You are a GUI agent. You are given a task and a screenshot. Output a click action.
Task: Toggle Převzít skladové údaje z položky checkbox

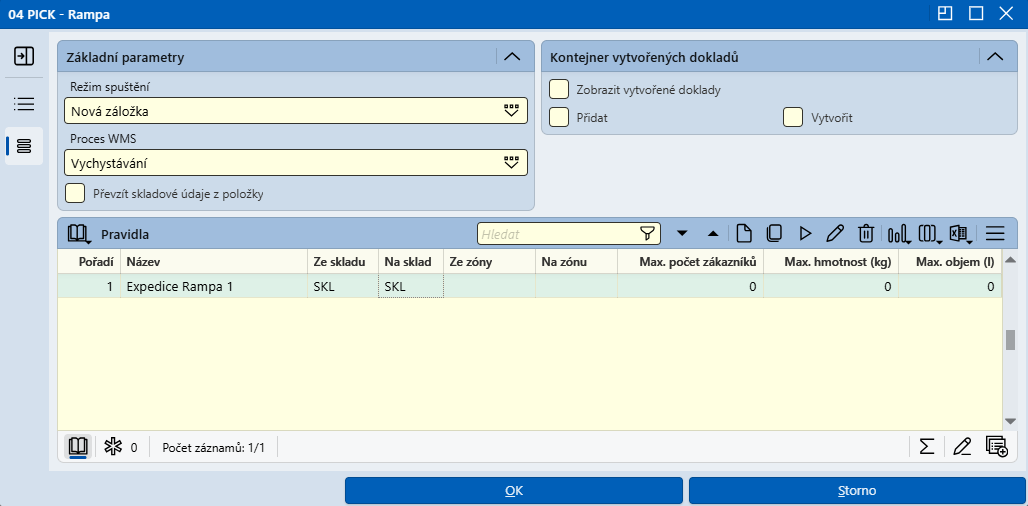click(x=75, y=194)
